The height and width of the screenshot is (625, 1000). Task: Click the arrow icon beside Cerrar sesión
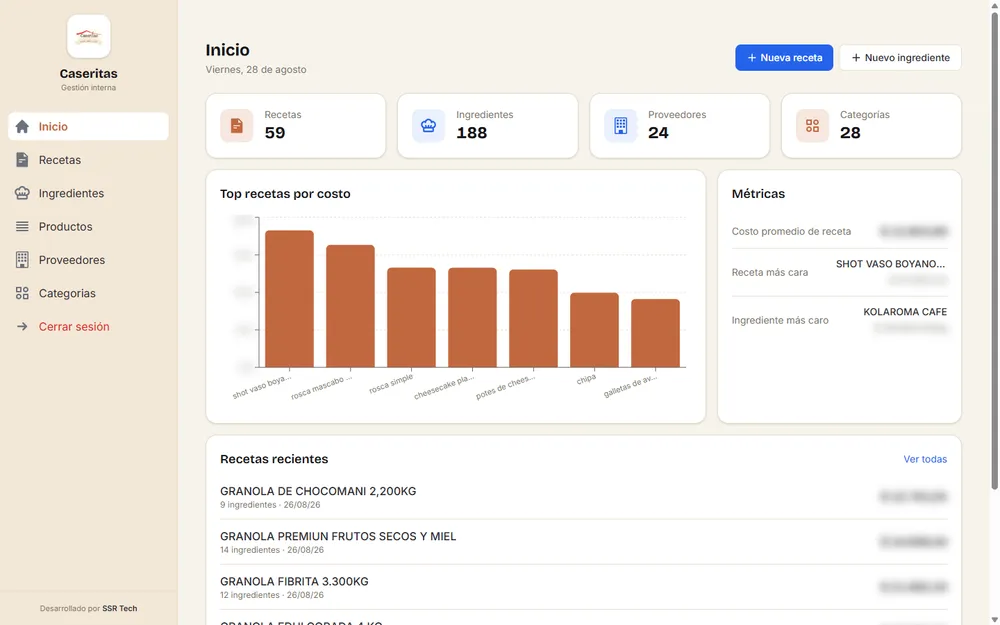[x=22, y=327]
